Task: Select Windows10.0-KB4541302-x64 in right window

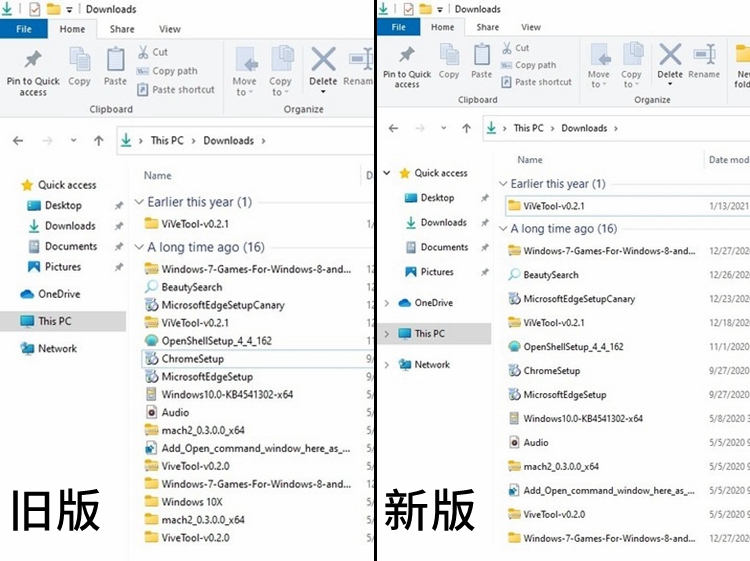Action: tap(583, 418)
